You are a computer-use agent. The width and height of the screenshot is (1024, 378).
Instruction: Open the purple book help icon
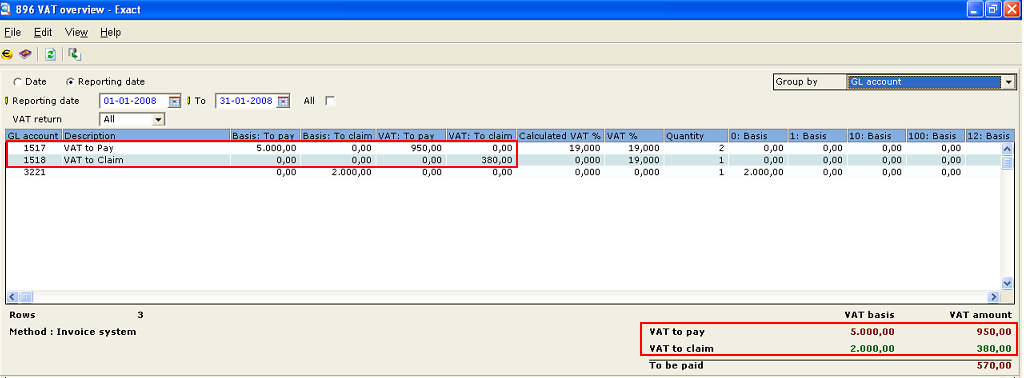(x=25, y=54)
